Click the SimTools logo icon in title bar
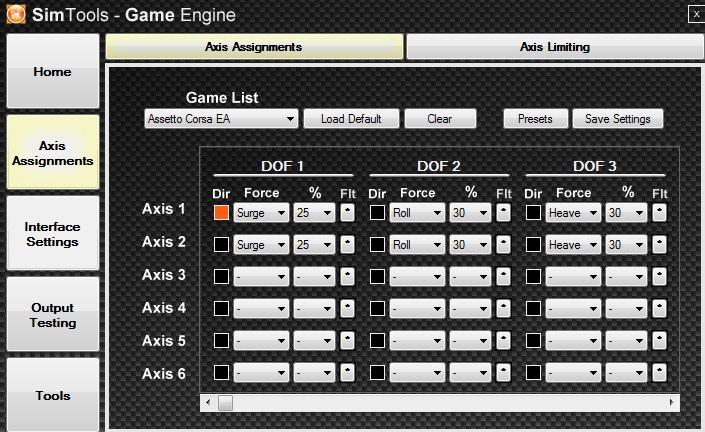Image resolution: width=705 pixels, height=432 pixels. tap(15, 13)
